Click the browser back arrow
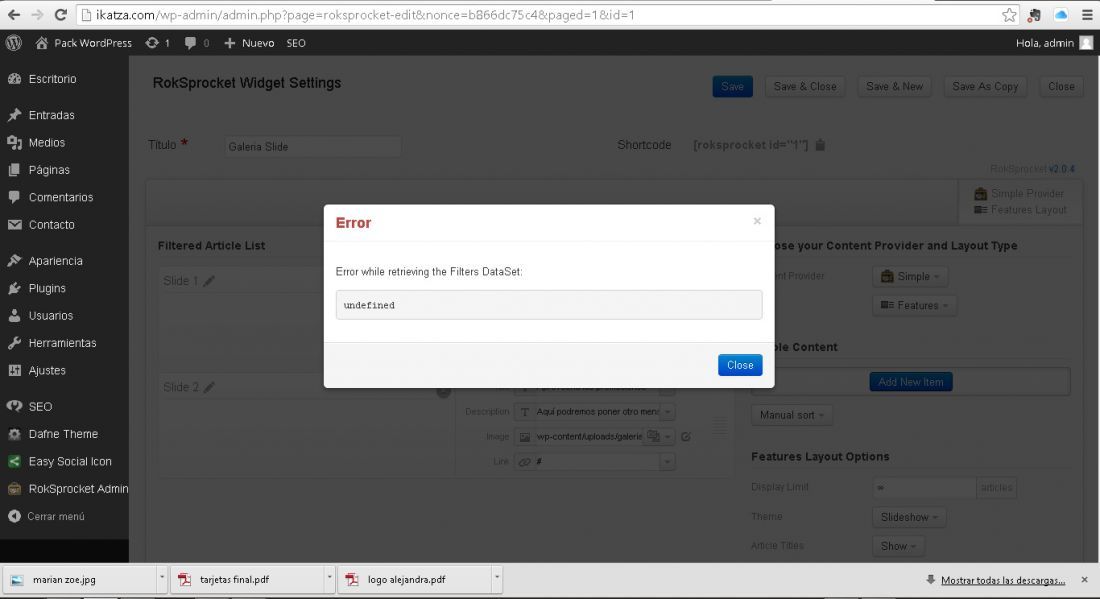This screenshot has width=1100, height=599. [13, 15]
